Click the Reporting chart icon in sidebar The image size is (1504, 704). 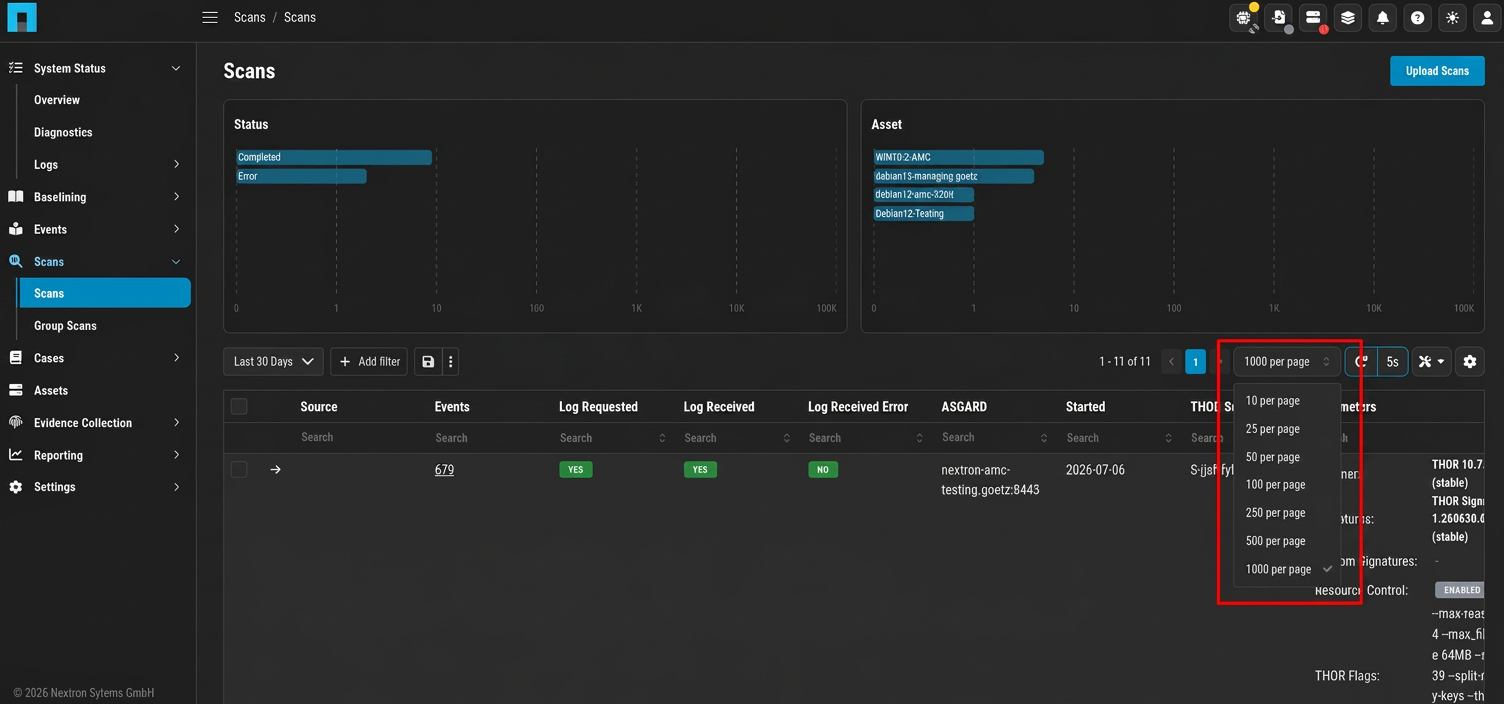[x=16, y=455]
